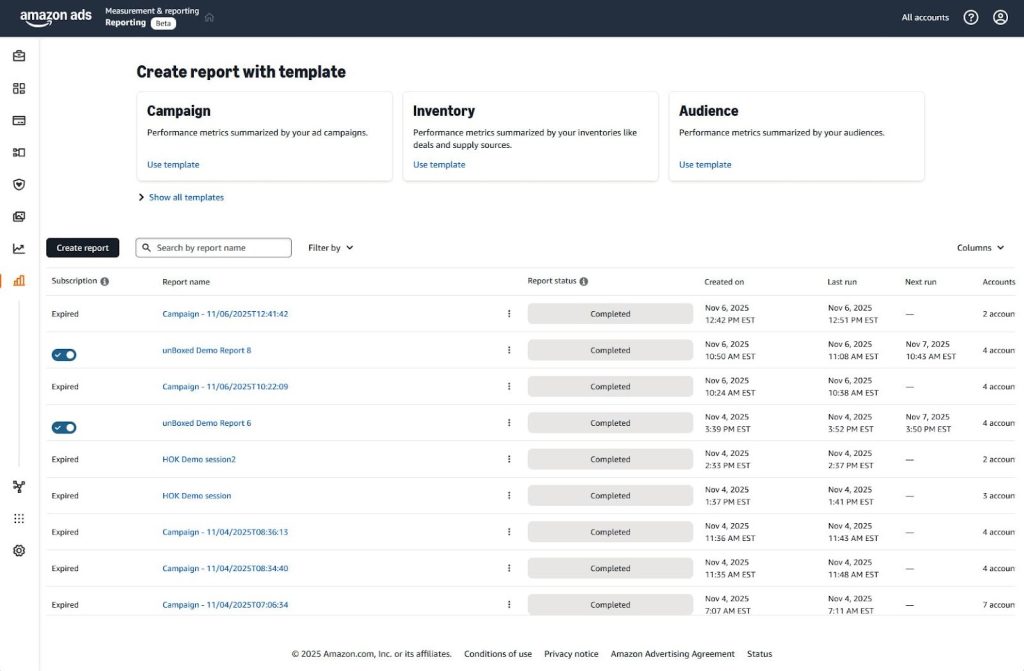
Task: Open the more options menu for unBoxed Demo Report 6
Action: 509,423
